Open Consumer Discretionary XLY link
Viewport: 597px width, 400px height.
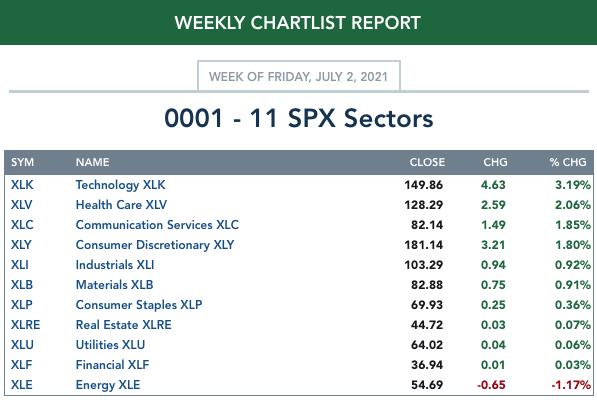click(155, 245)
